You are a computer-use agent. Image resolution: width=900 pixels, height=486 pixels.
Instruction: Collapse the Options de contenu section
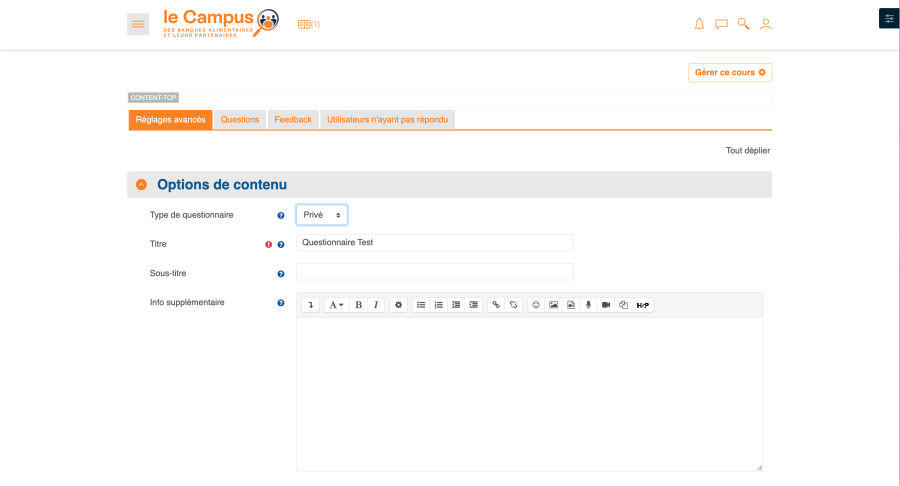pos(141,185)
